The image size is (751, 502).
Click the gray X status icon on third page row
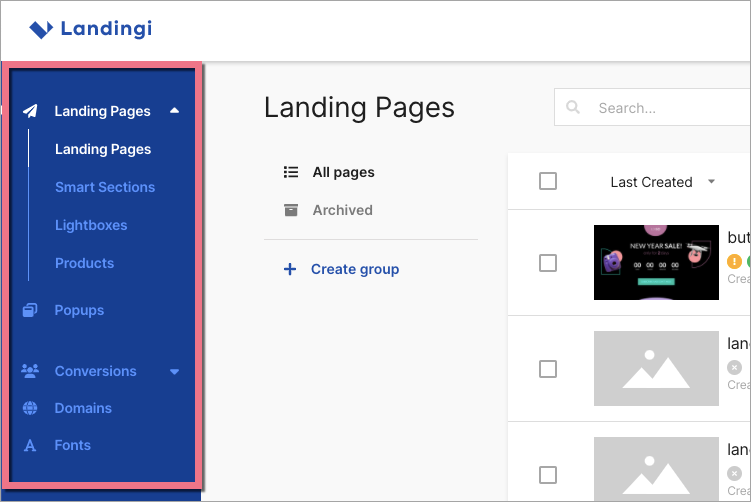pyautogui.click(x=734, y=474)
